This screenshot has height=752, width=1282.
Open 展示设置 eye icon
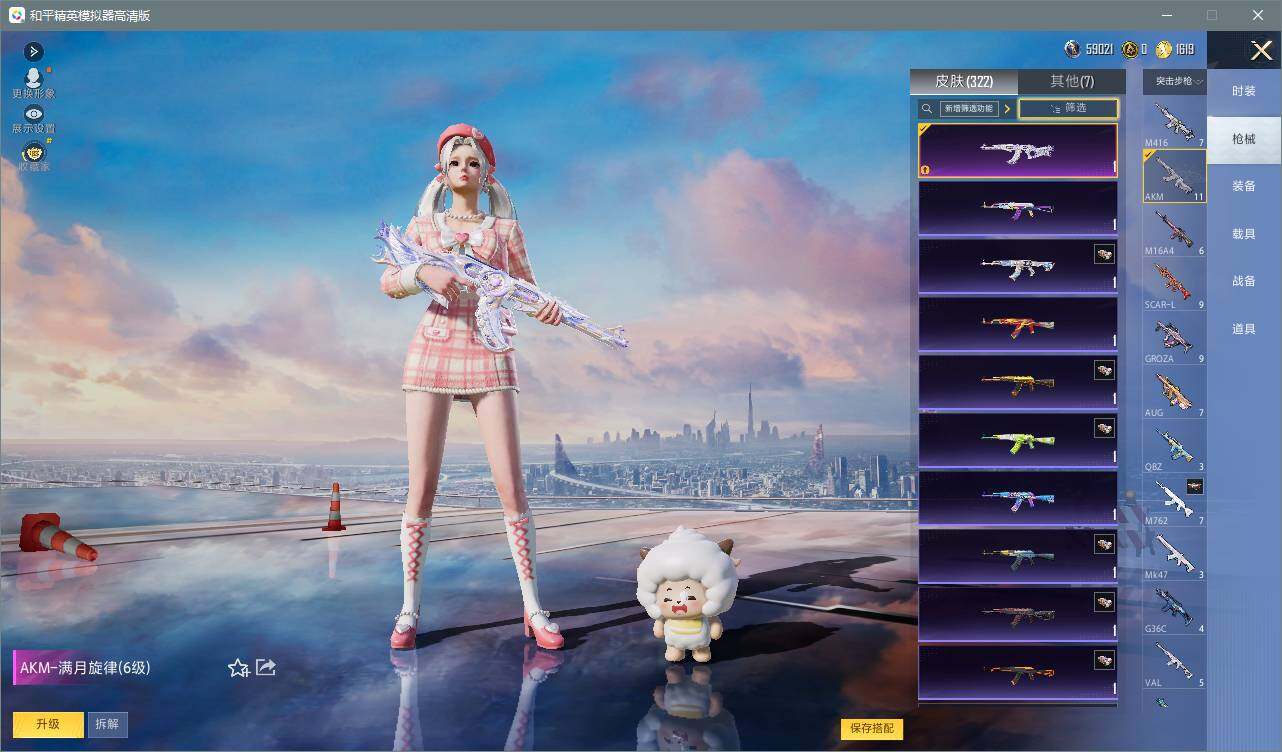pos(33,114)
